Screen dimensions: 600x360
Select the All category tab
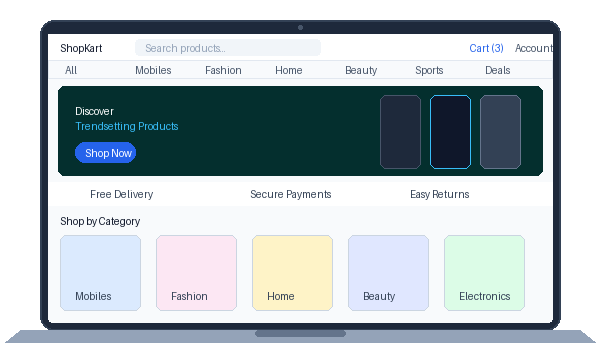point(71,70)
